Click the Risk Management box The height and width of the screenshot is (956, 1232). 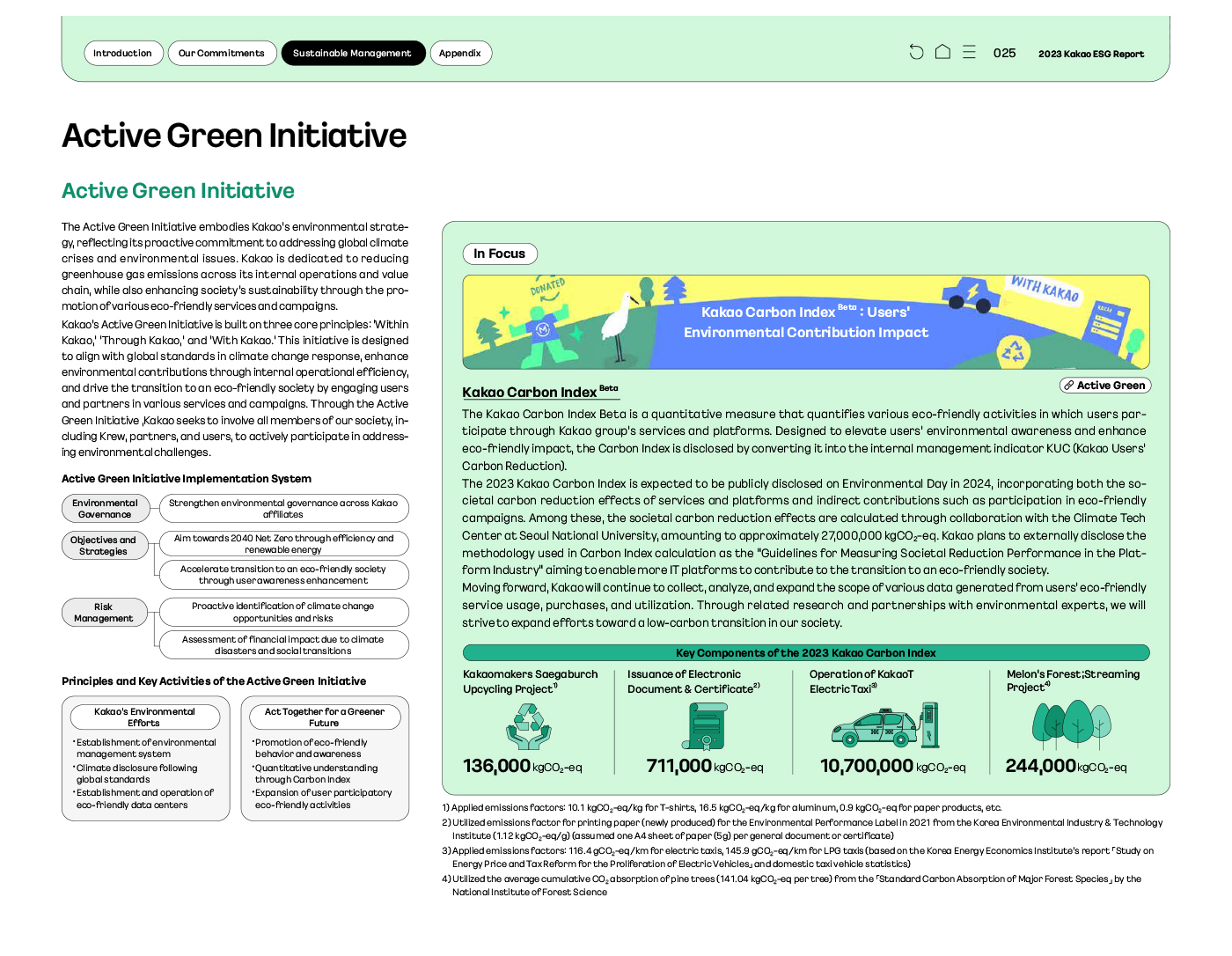104,613
